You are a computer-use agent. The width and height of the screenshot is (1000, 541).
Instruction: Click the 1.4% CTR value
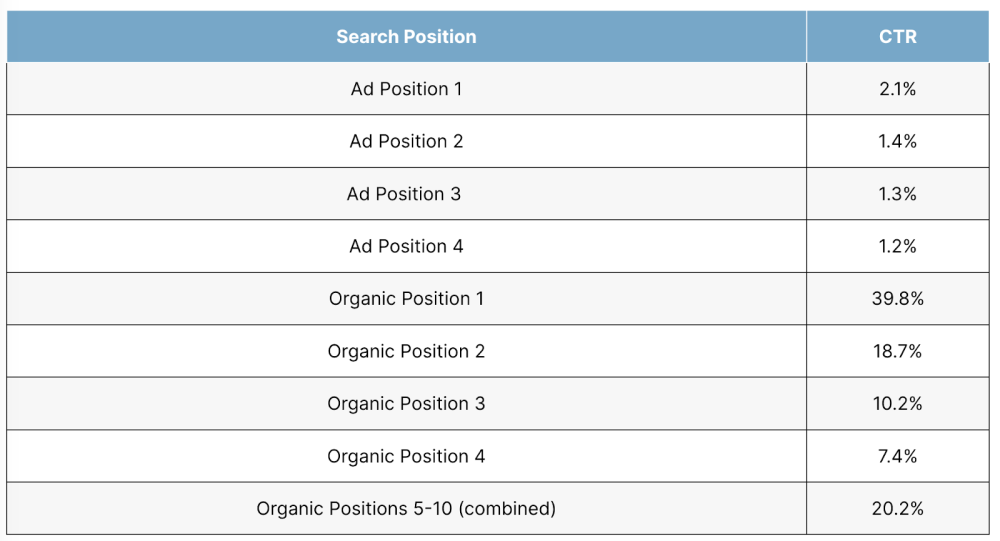[x=897, y=141]
